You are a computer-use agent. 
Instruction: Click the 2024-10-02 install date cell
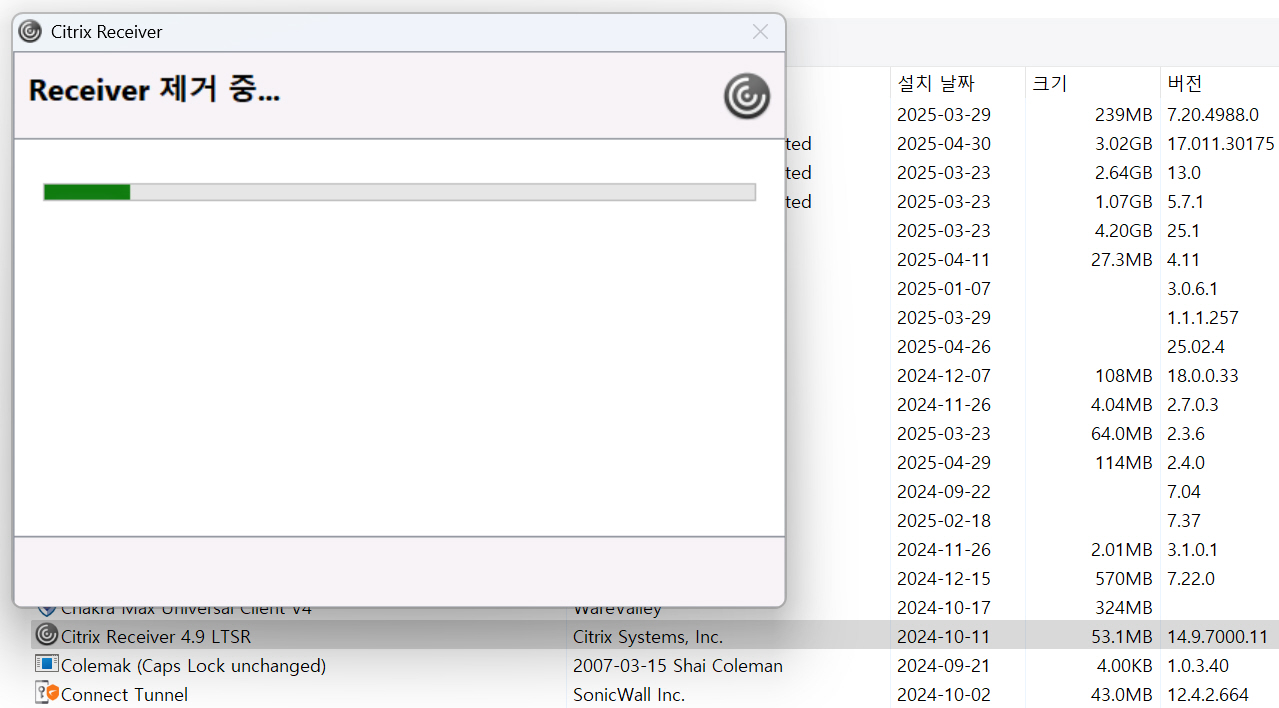pyautogui.click(x=943, y=694)
